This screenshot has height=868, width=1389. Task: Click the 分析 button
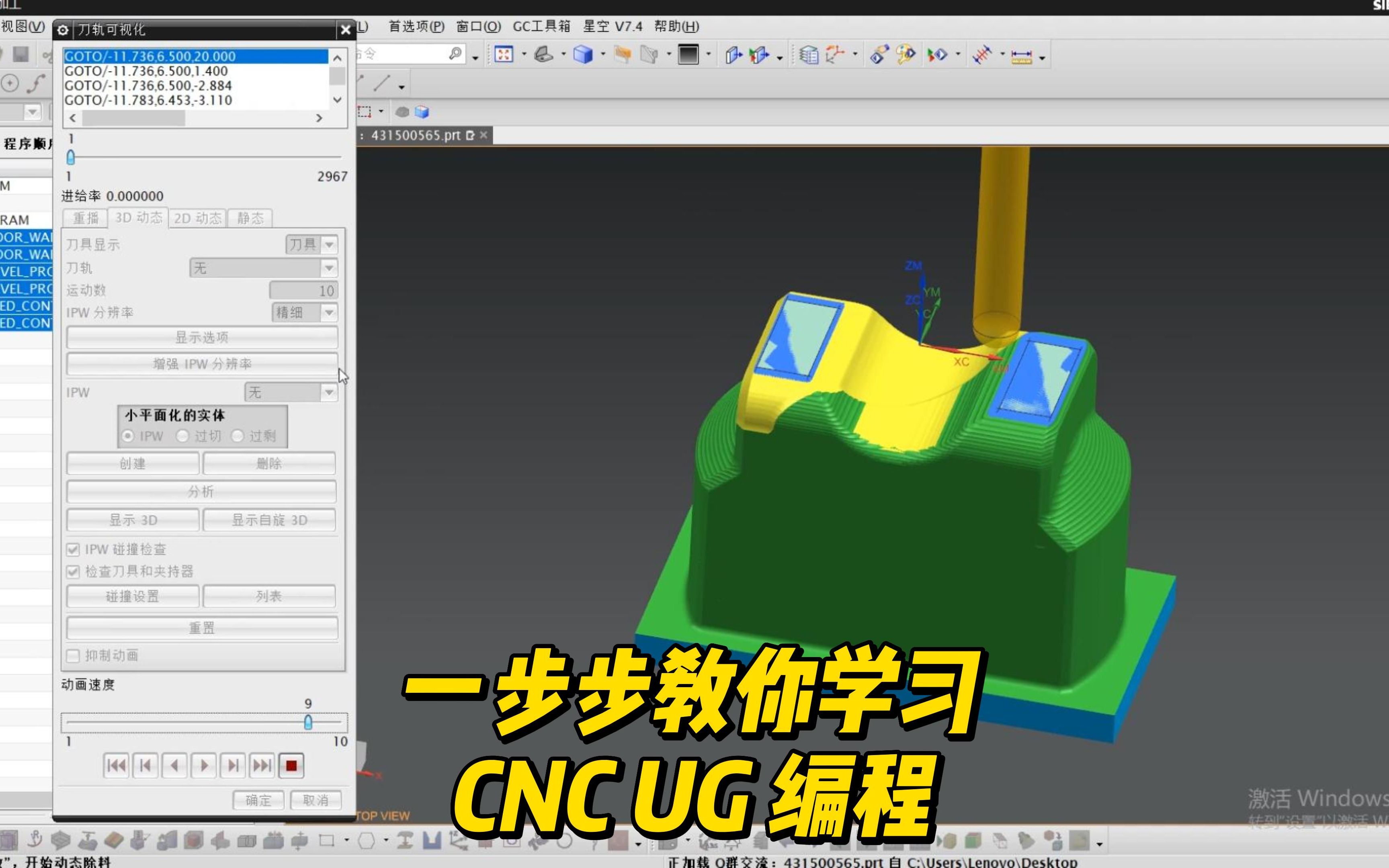[x=201, y=491]
